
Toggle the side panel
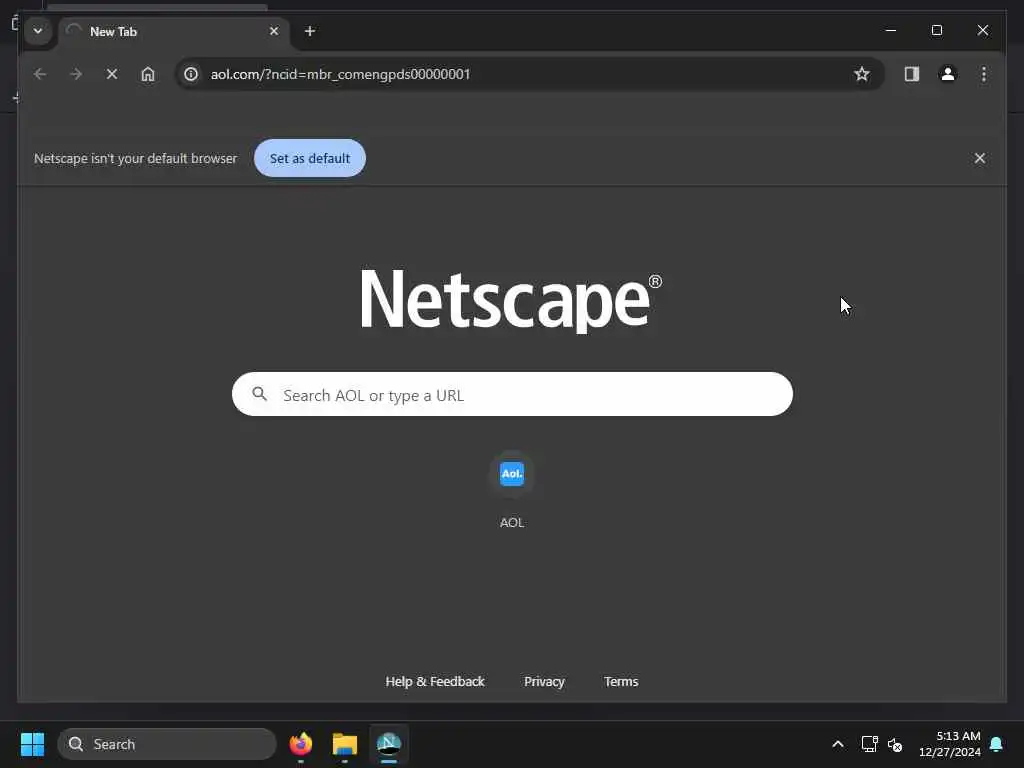(x=912, y=74)
